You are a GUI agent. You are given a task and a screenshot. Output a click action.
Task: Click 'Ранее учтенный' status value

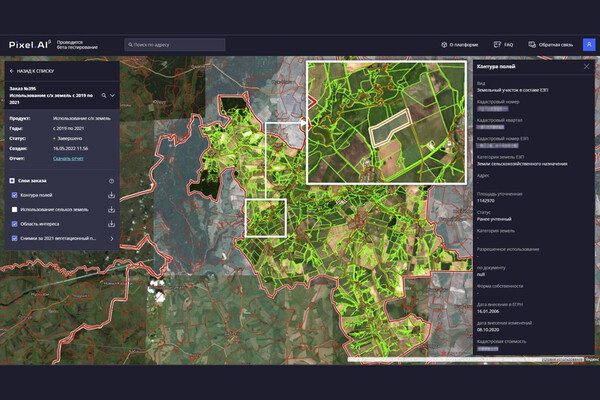pyautogui.click(x=494, y=219)
